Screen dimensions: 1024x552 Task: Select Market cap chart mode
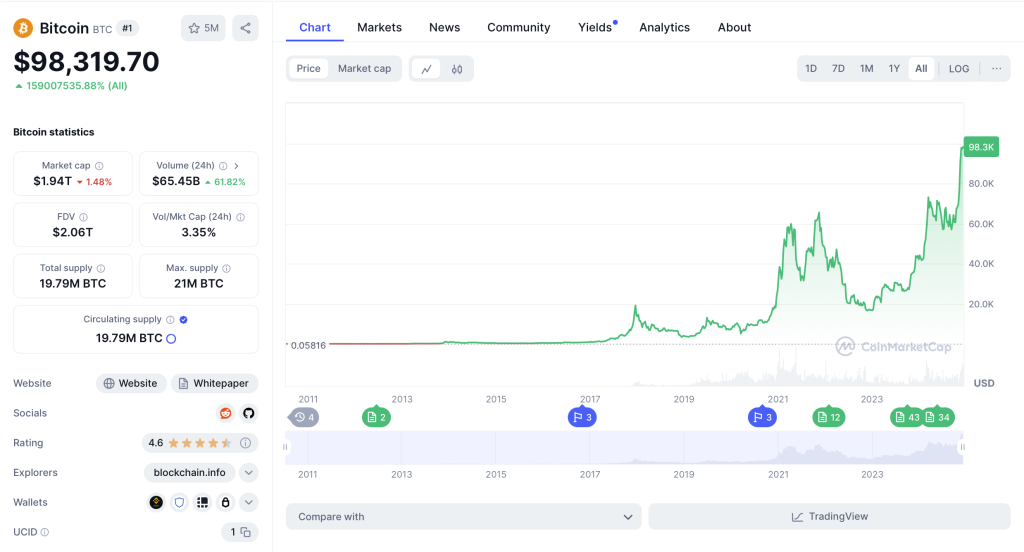(x=364, y=69)
